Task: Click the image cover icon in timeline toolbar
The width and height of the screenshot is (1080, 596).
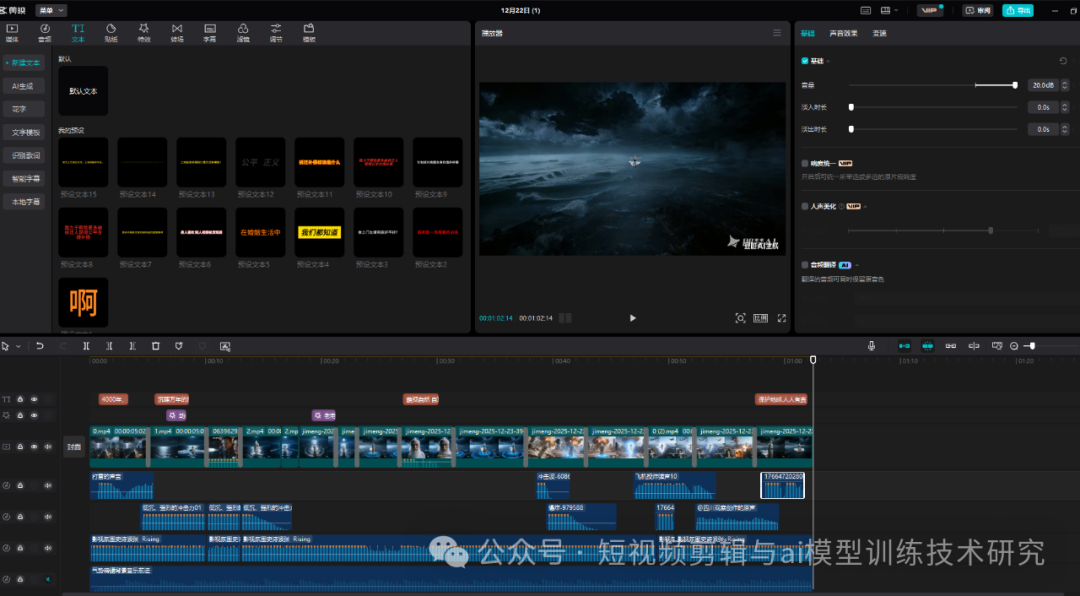Action: pos(225,346)
